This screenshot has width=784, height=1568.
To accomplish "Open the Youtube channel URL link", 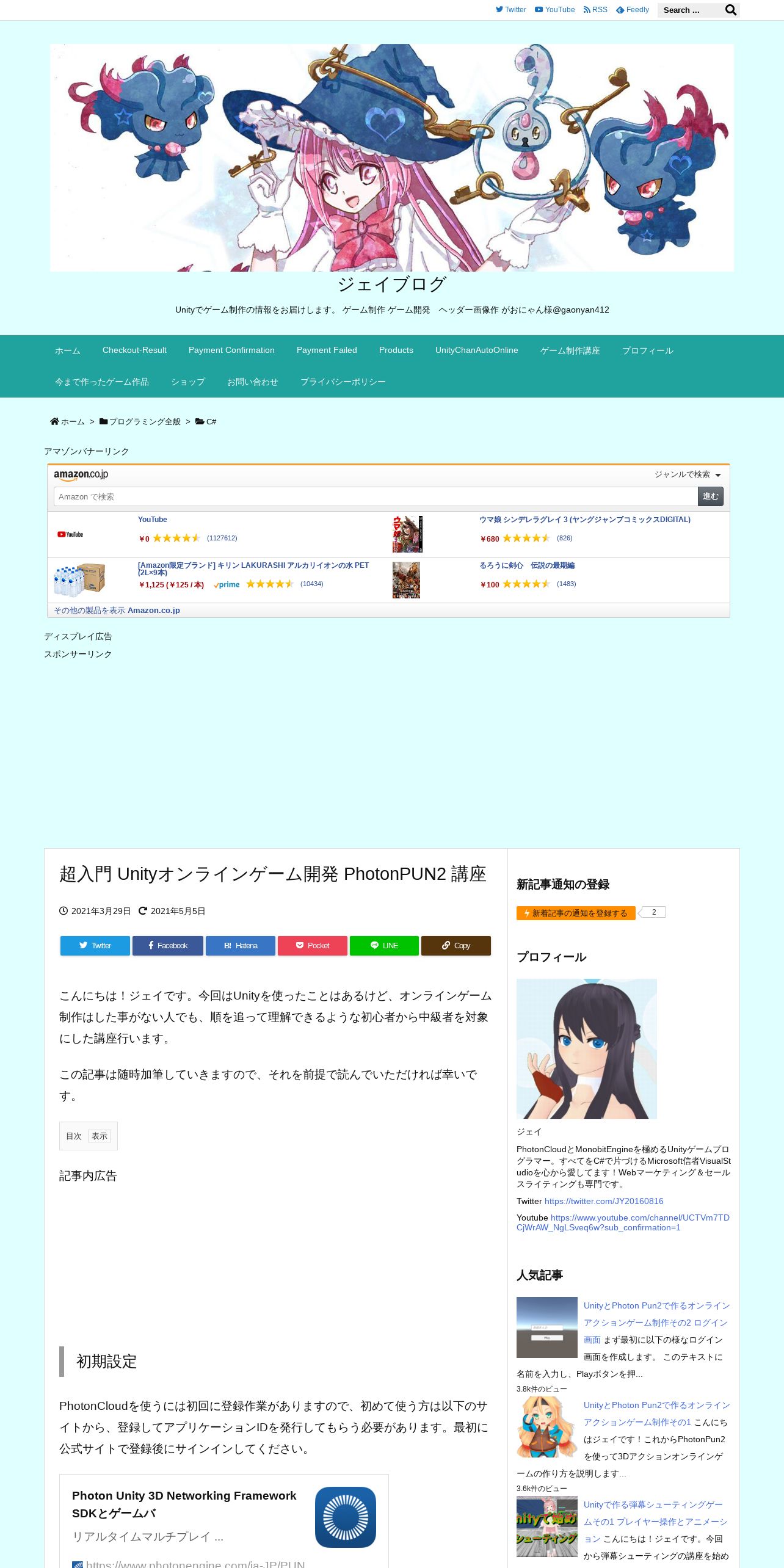I will tap(623, 1222).
